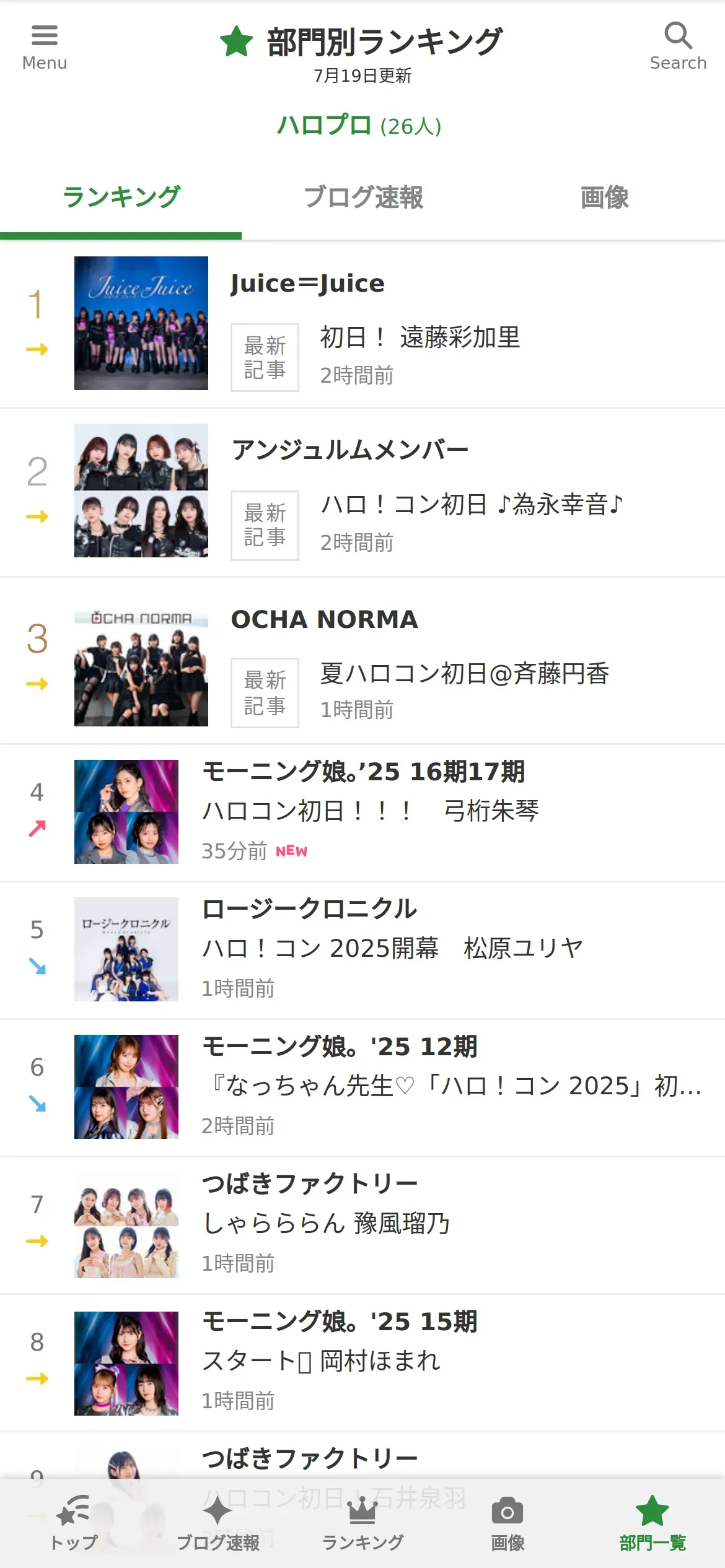Image resolution: width=725 pixels, height=1568 pixels.
Task: Click the green star beside 部門別ランキング title
Action: click(236, 41)
